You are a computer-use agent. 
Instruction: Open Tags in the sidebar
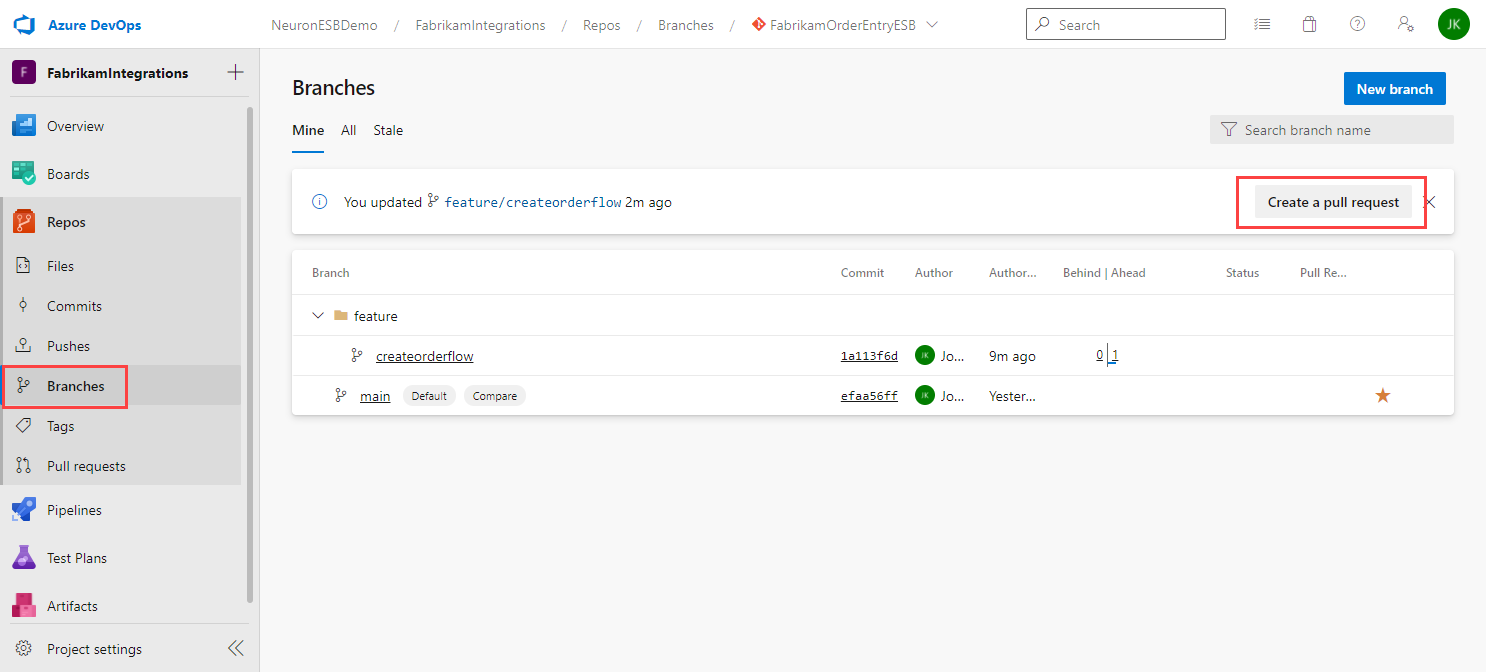[120, 426]
